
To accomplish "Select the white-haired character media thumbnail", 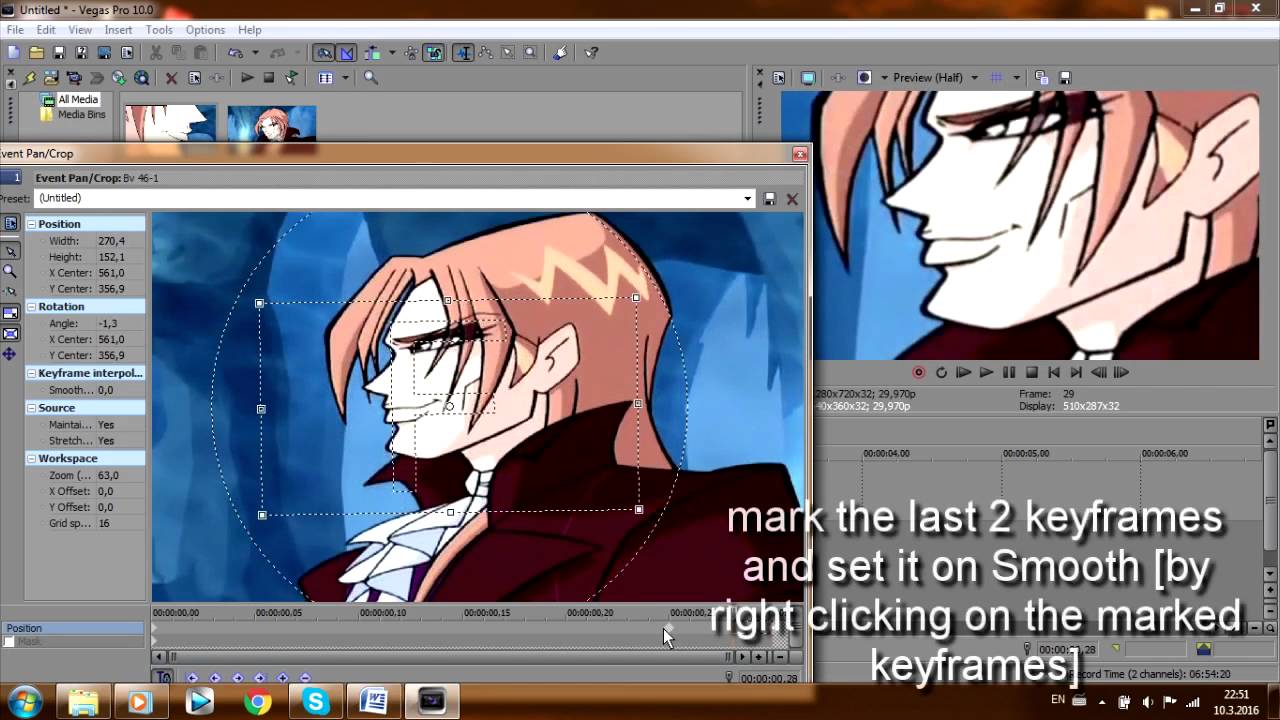I will tap(170, 125).
